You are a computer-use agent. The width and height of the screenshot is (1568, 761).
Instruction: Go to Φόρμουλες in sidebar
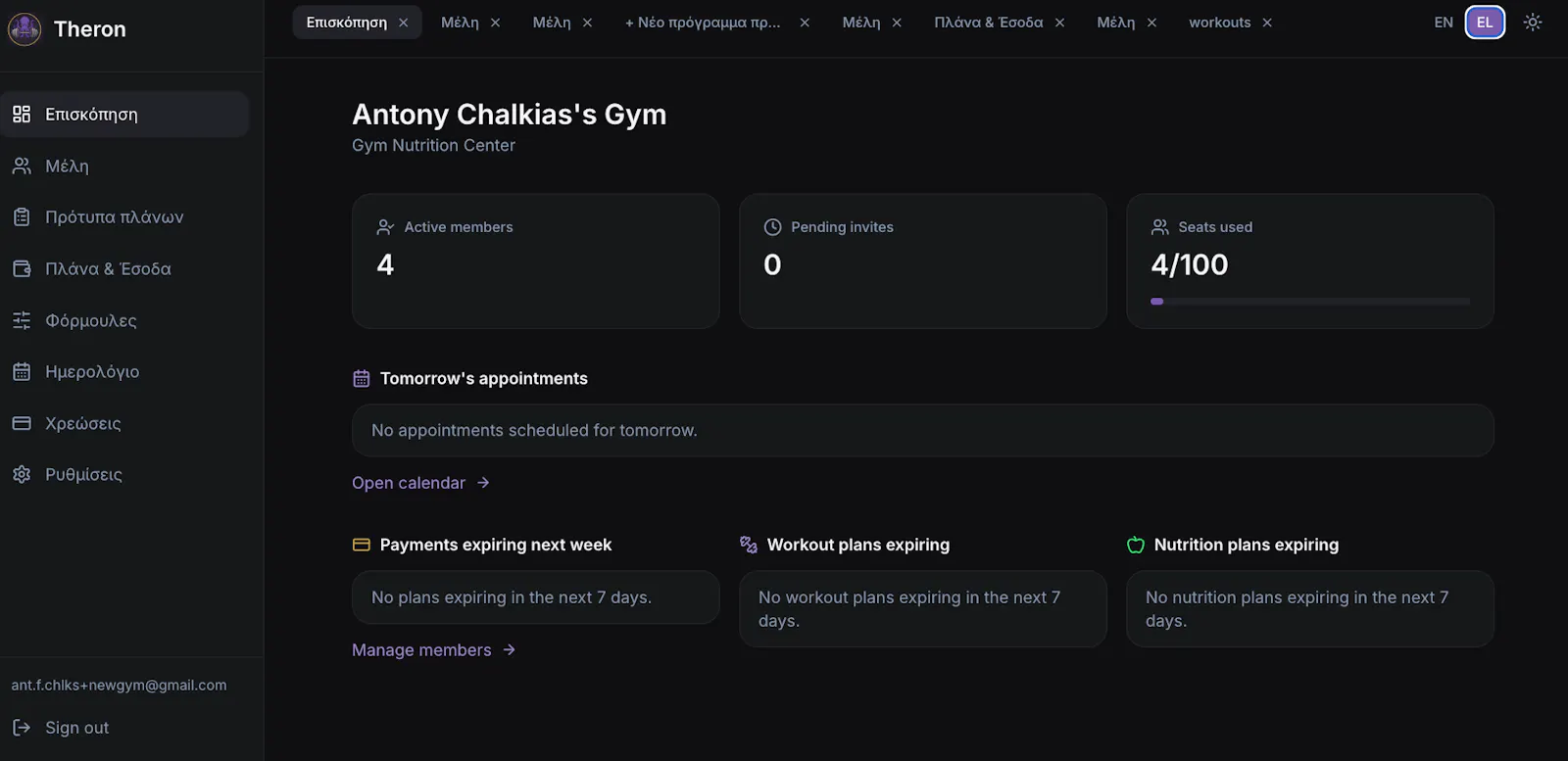[x=124, y=320]
